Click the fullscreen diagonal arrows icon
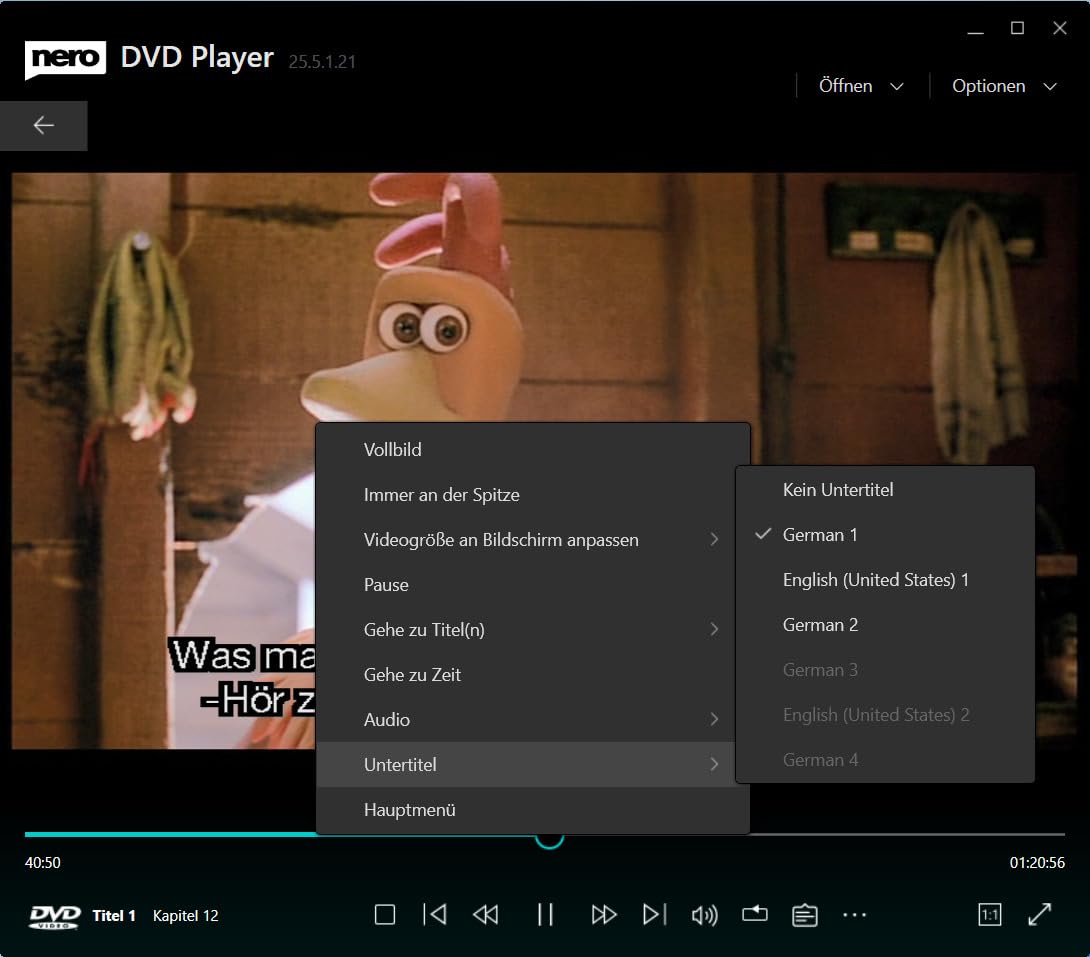This screenshot has height=957, width=1090. click(x=1039, y=915)
